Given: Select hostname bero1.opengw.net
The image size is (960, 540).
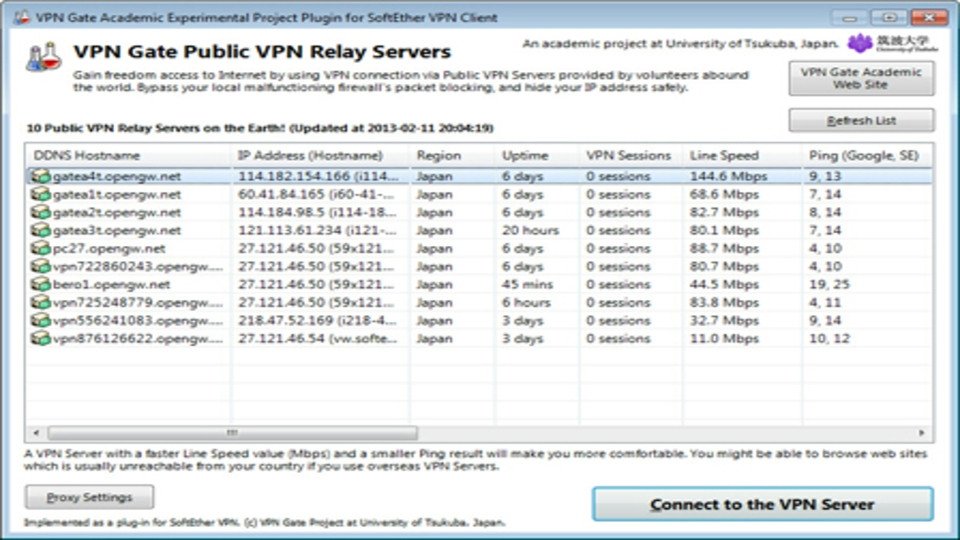Looking at the screenshot, I should point(111,285).
